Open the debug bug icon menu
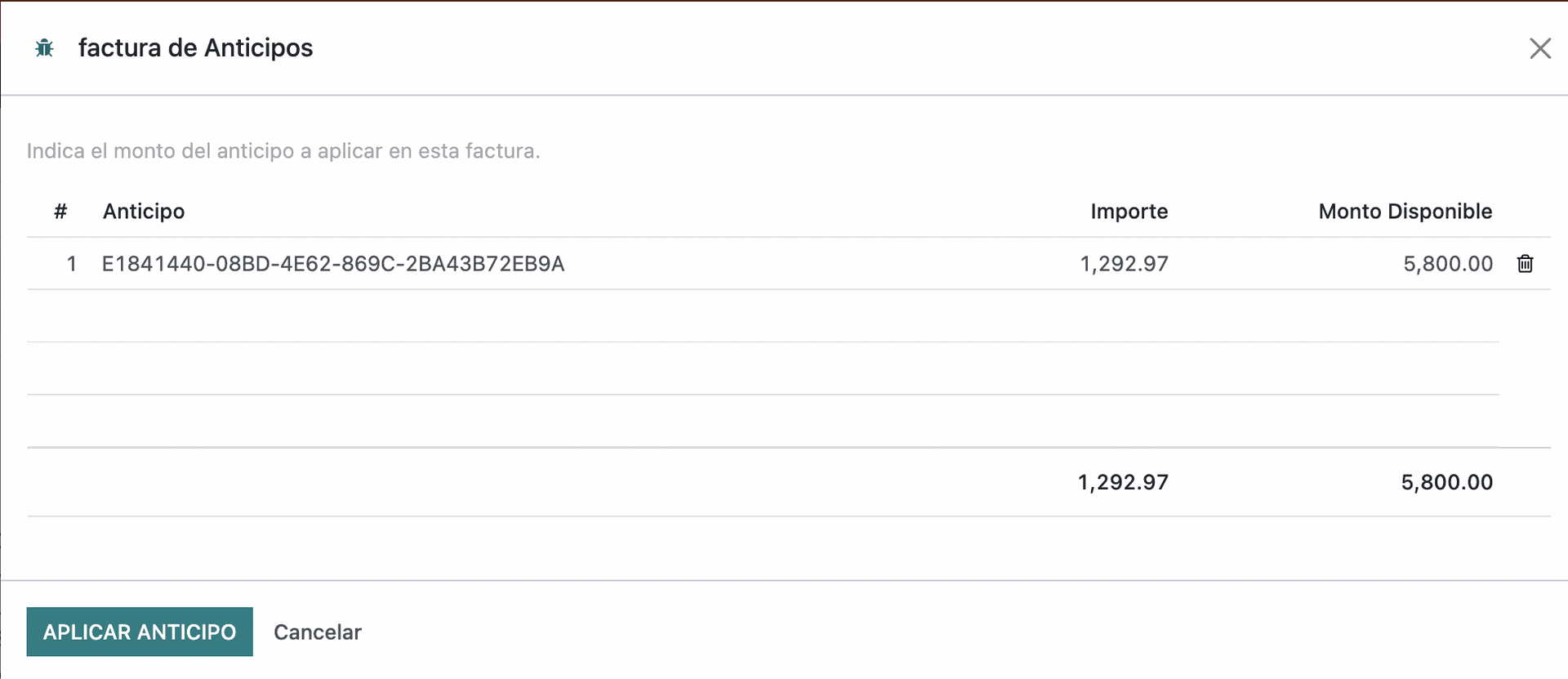 (x=45, y=48)
